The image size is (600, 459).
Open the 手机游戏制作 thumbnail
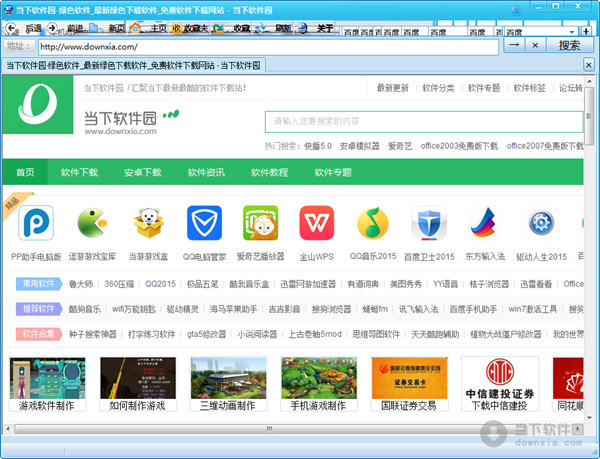(319, 384)
